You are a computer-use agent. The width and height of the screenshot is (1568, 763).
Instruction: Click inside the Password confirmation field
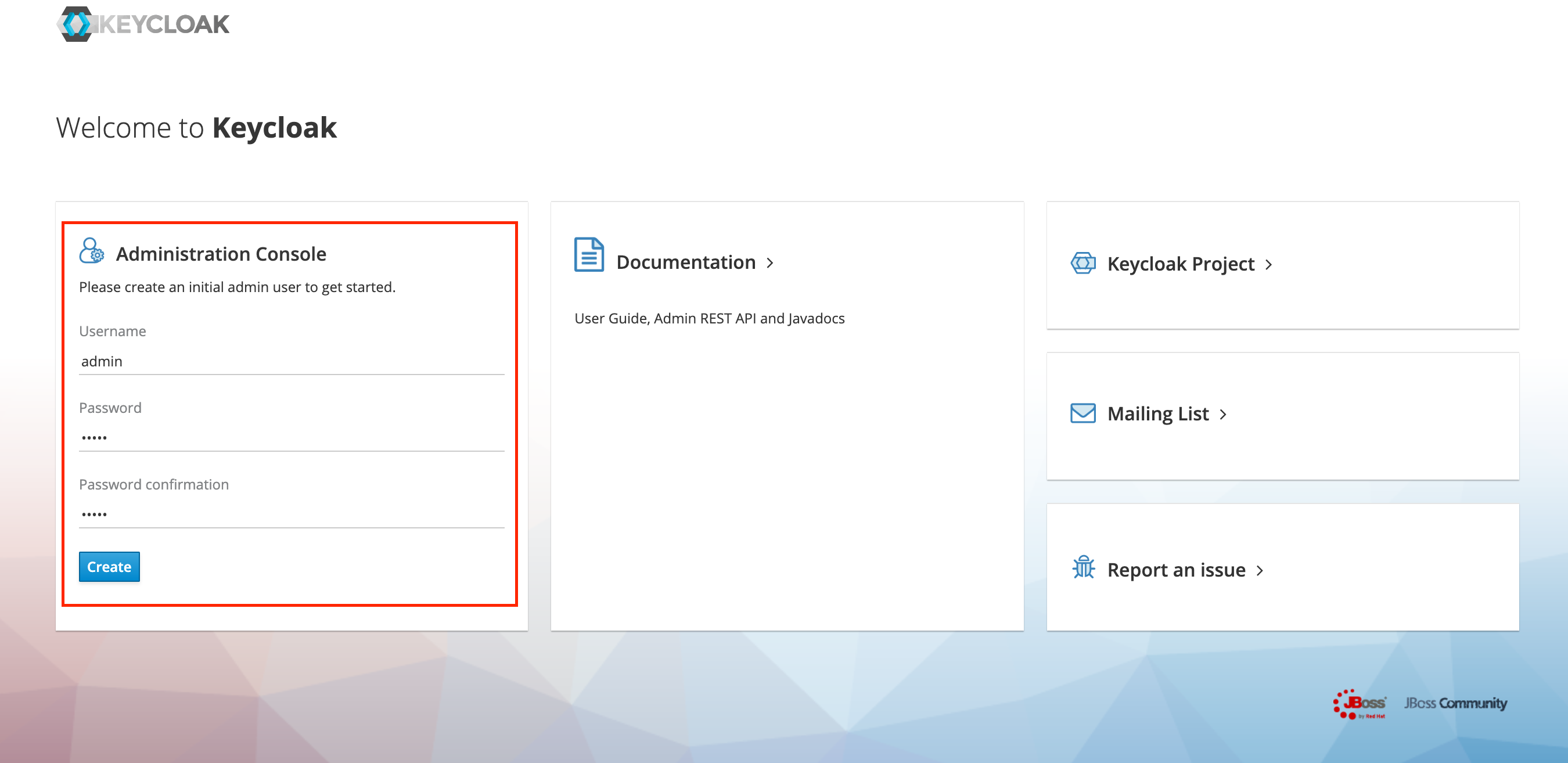291,513
